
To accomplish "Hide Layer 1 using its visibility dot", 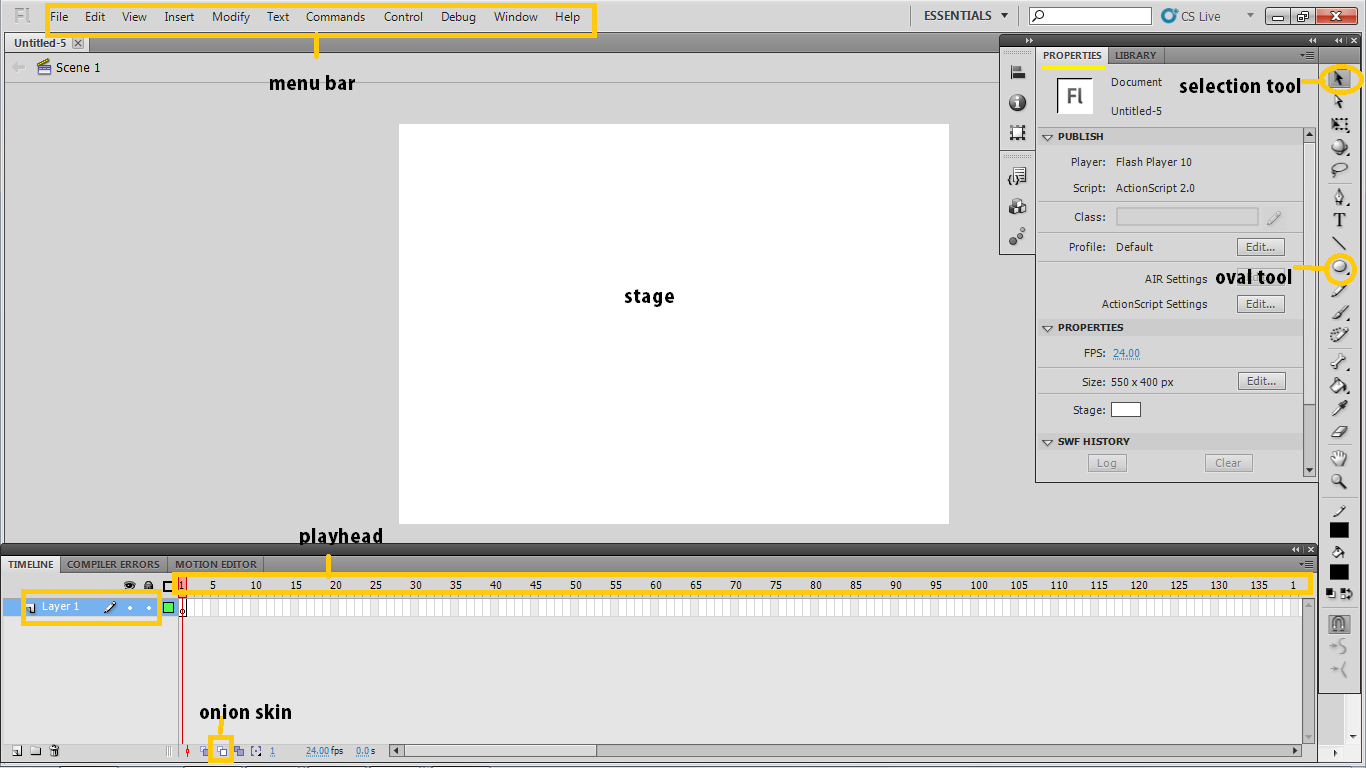I will (x=129, y=607).
